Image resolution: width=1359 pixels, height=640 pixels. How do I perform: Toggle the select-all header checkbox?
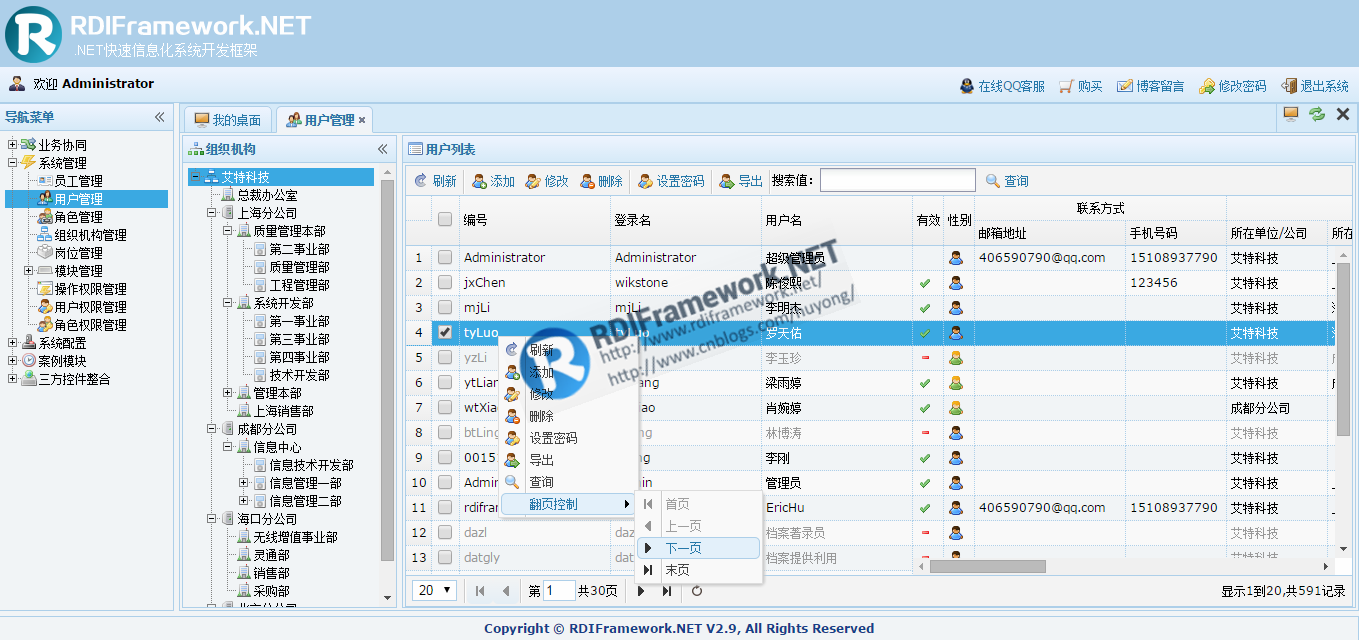coord(445,219)
